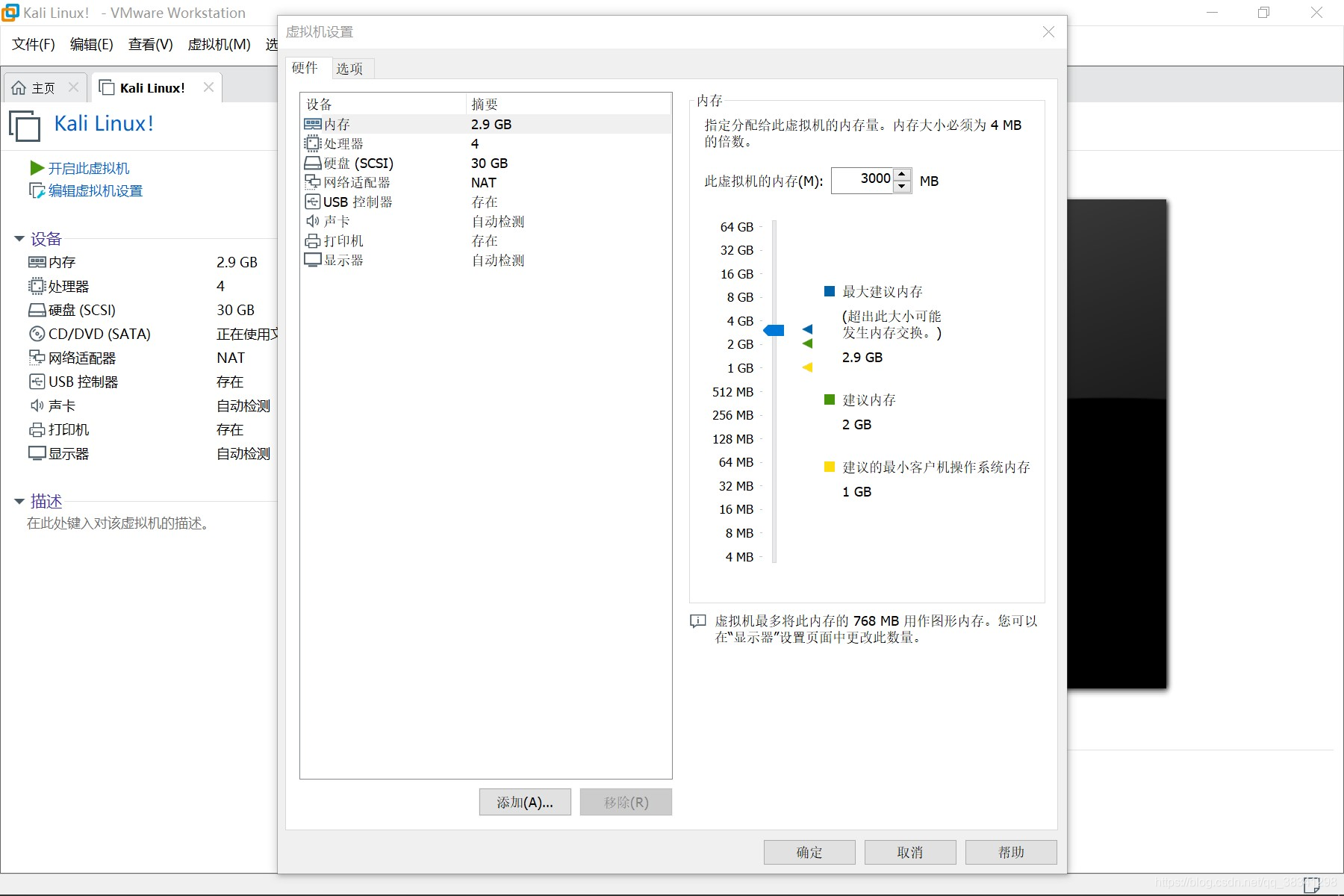Click green recommended memory marker arrow
The width and height of the screenshot is (1344, 896).
click(x=807, y=343)
